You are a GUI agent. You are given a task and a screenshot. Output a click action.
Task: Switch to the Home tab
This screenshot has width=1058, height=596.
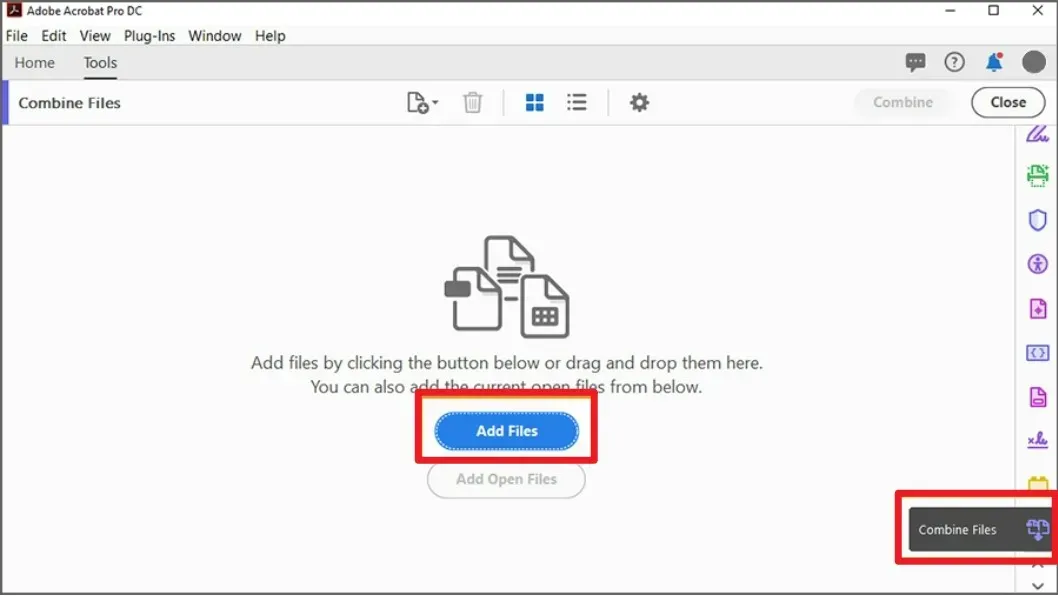point(34,62)
